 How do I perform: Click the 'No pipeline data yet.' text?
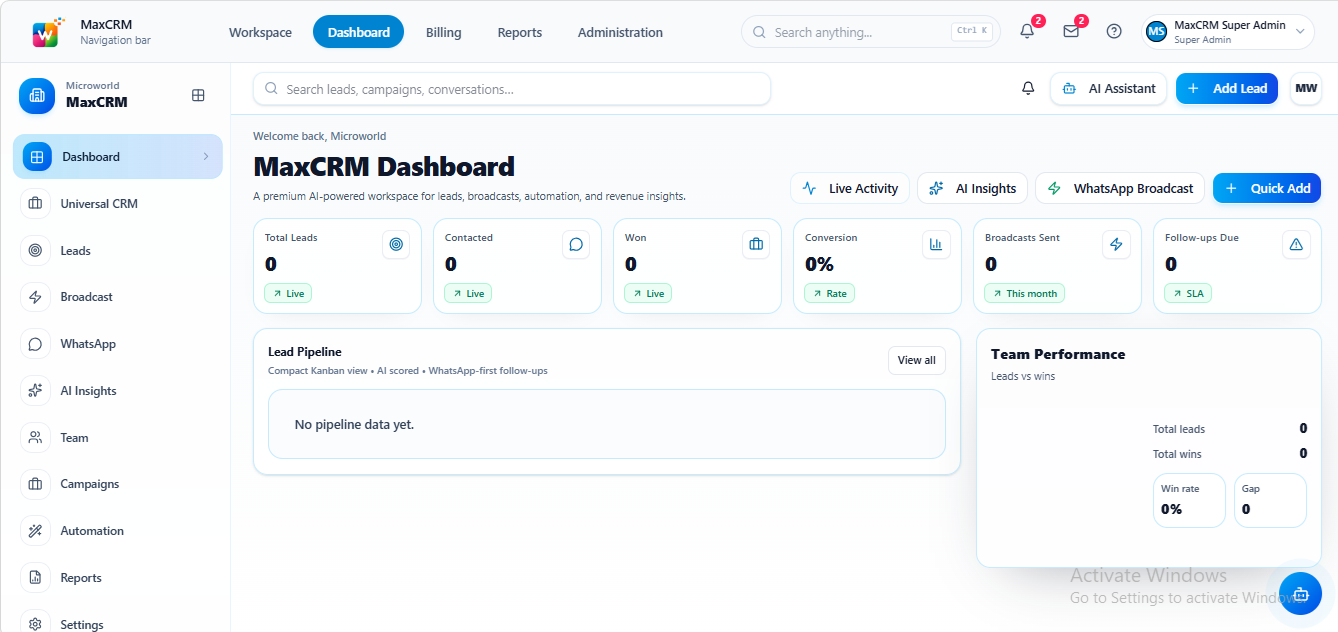tap(354, 424)
